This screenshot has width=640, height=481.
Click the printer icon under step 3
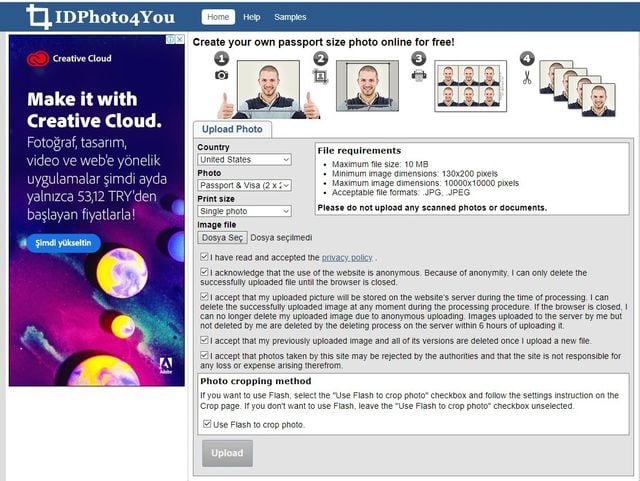click(419, 75)
